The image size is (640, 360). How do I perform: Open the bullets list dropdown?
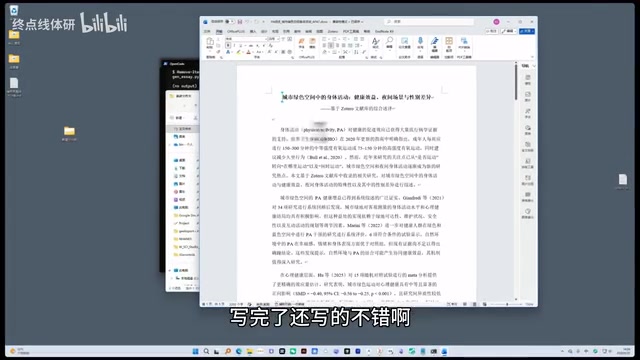(x=329, y=39)
